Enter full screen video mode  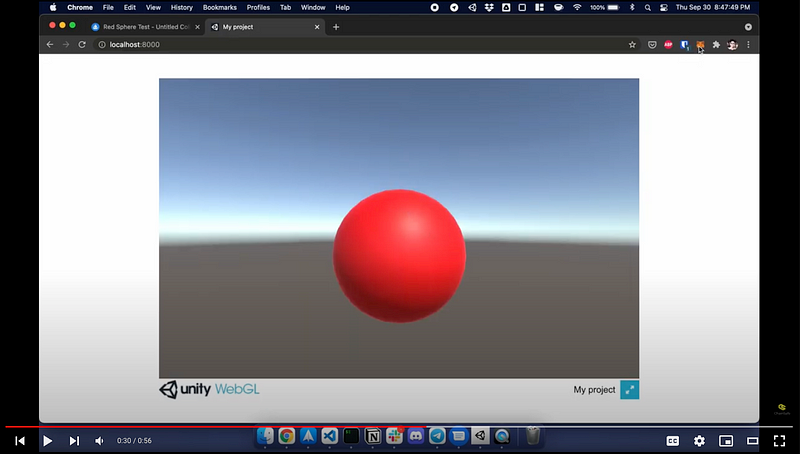(780, 440)
